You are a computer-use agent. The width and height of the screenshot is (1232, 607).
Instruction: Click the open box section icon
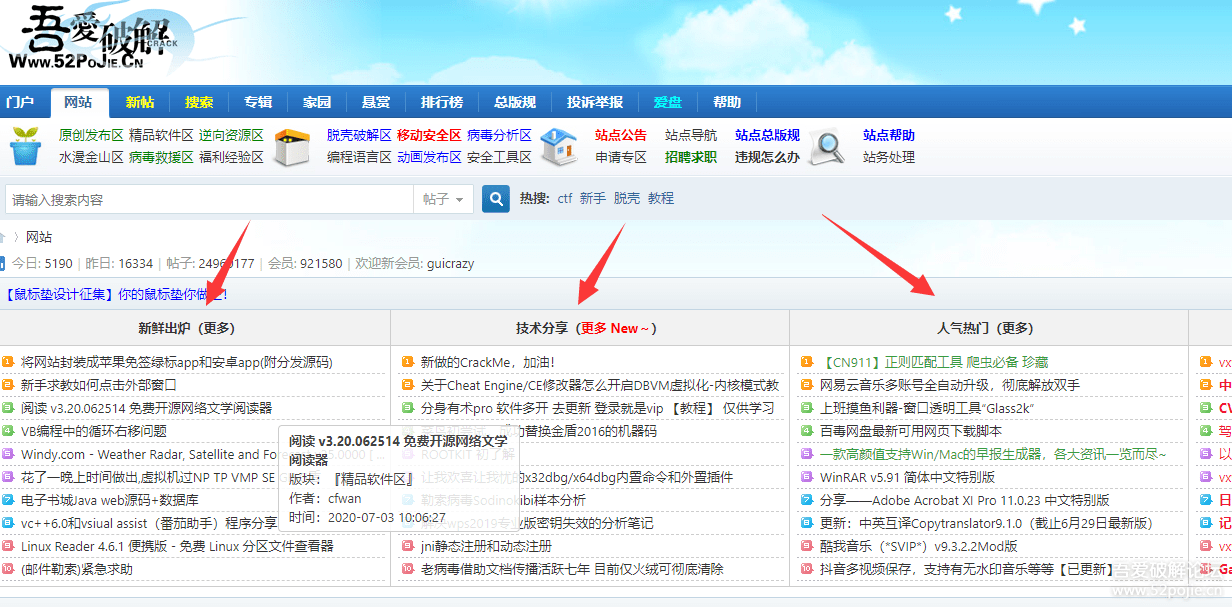[293, 146]
